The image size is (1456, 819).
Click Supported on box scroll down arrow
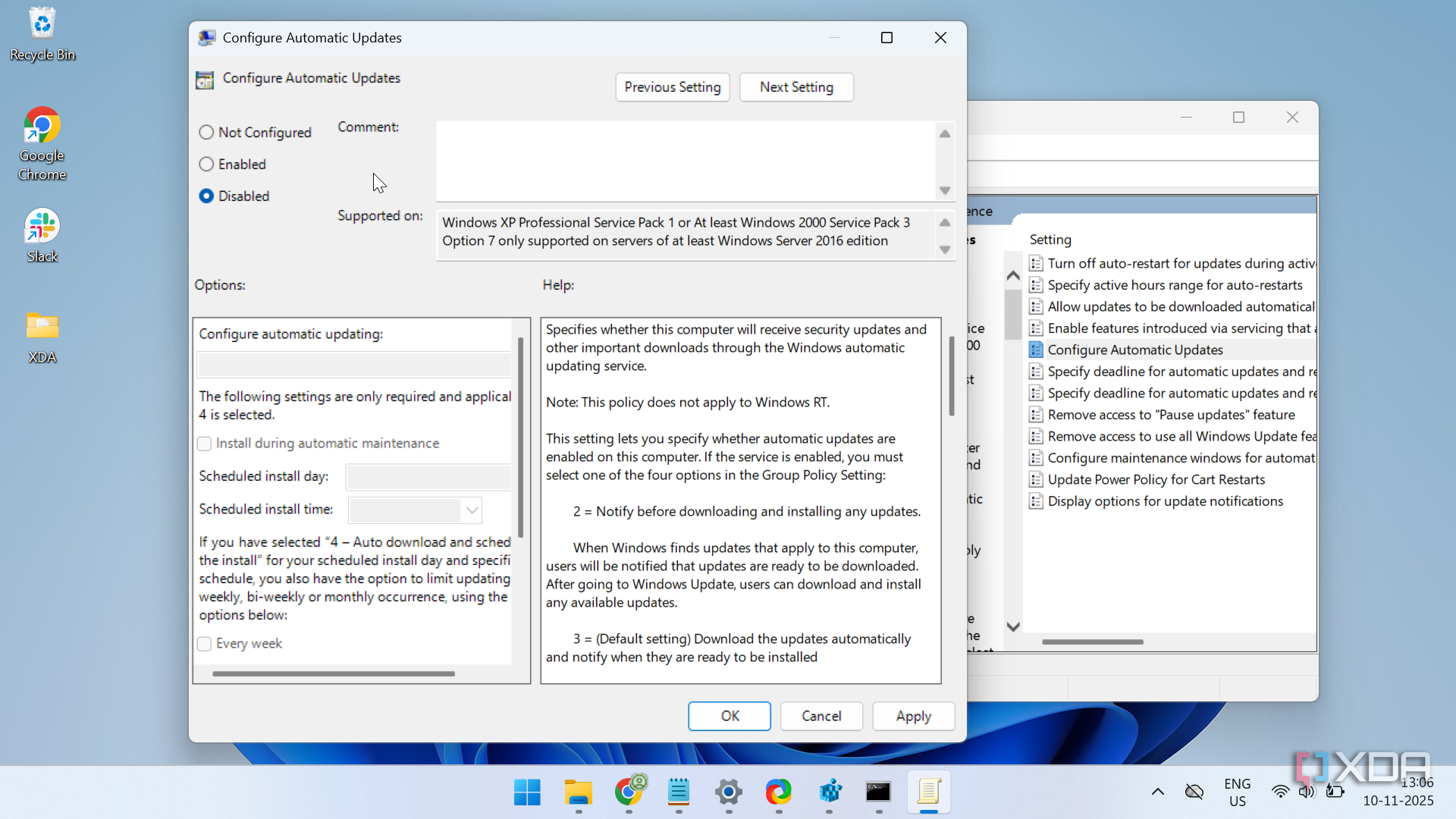pos(945,249)
